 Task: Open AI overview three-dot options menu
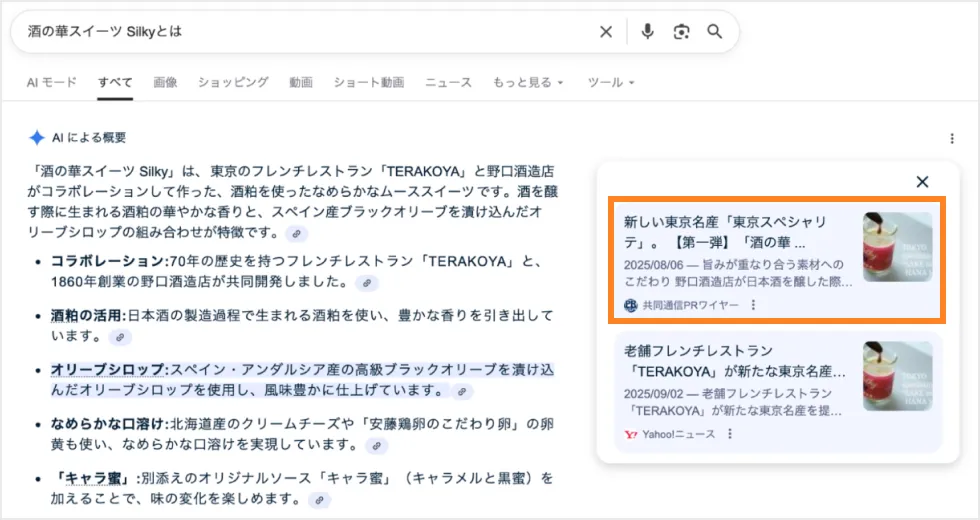(x=951, y=139)
